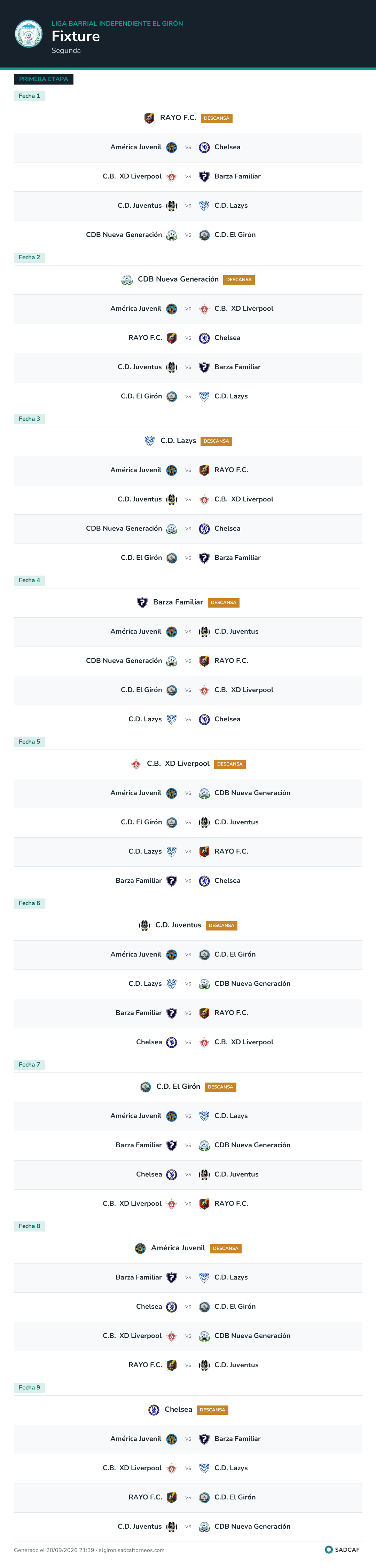Click the league logo in the header

[x=29, y=34]
